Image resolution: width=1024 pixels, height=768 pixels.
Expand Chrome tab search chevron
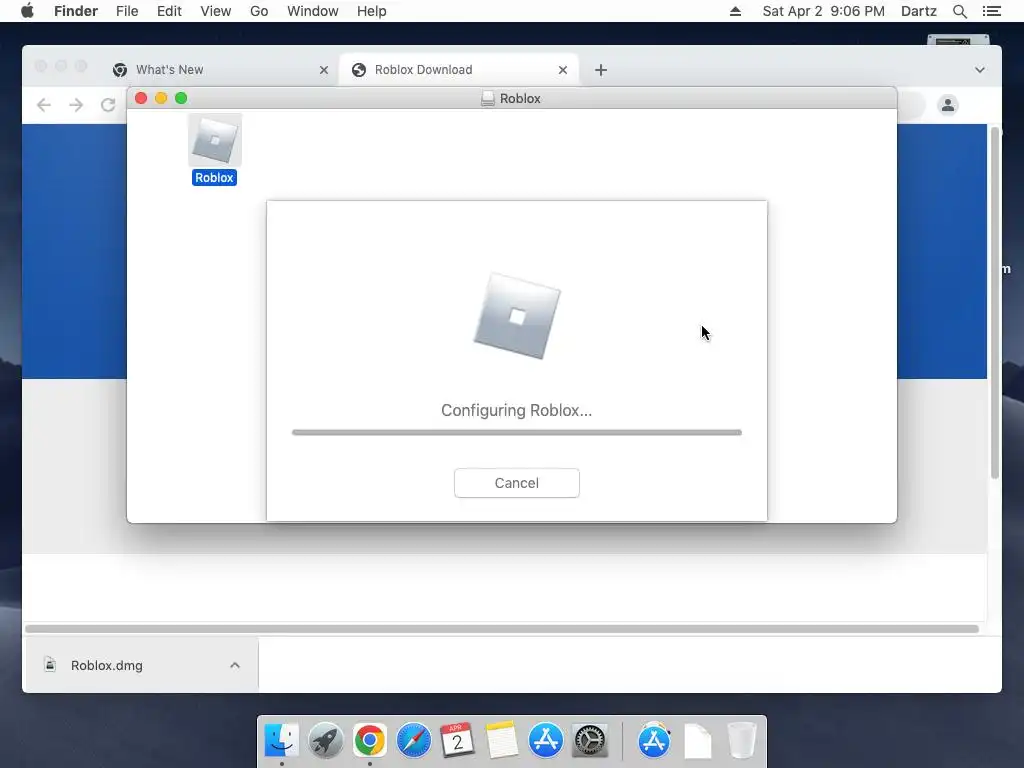tap(980, 70)
